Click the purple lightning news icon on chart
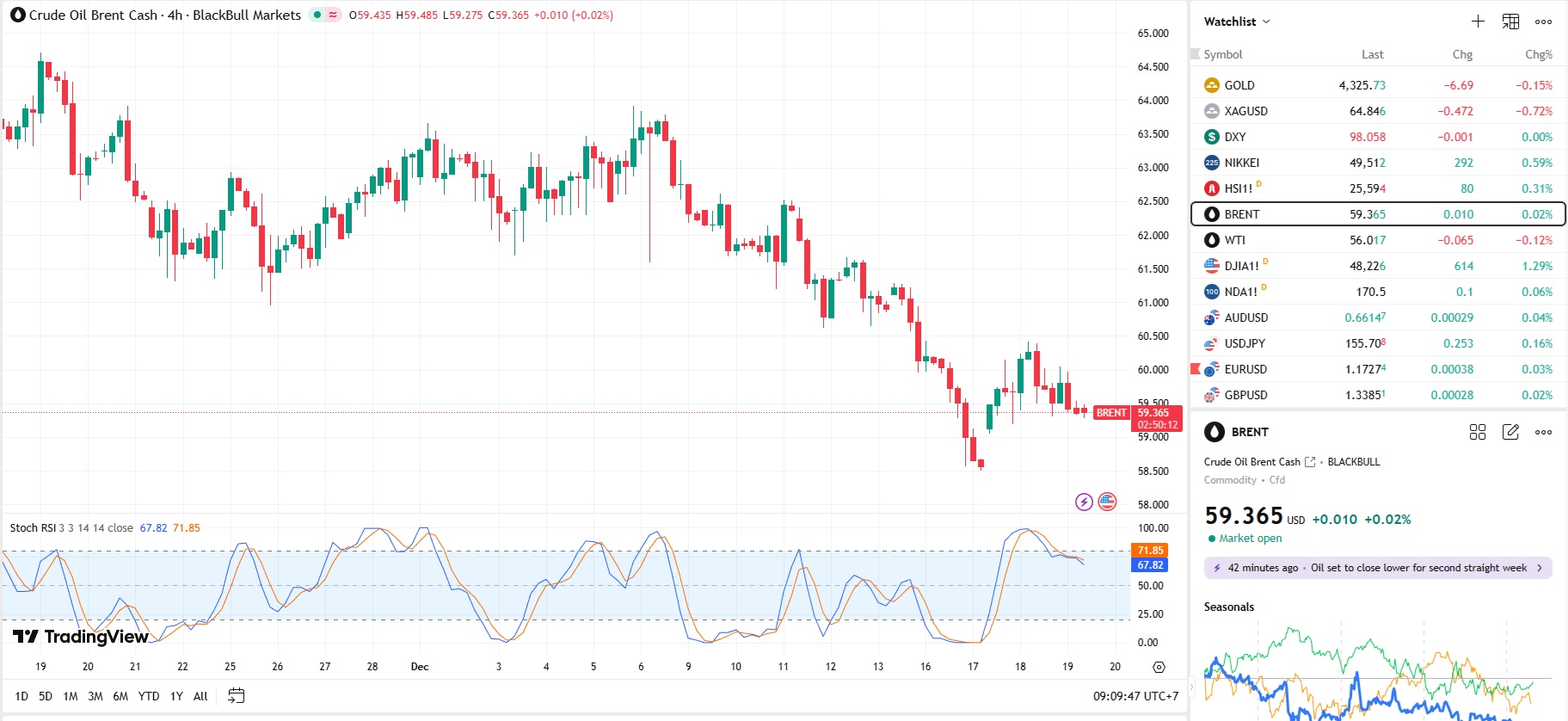The height and width of the screenshot is (721, 1568). coord(1084,502)
